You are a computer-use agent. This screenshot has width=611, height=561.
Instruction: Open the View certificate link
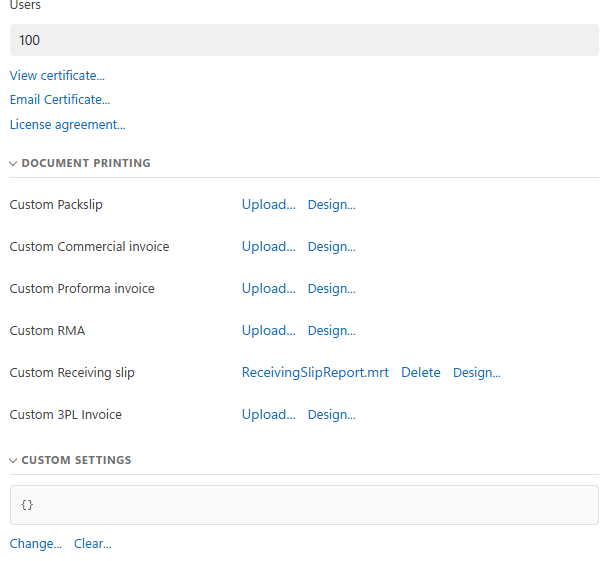point(57,75)
